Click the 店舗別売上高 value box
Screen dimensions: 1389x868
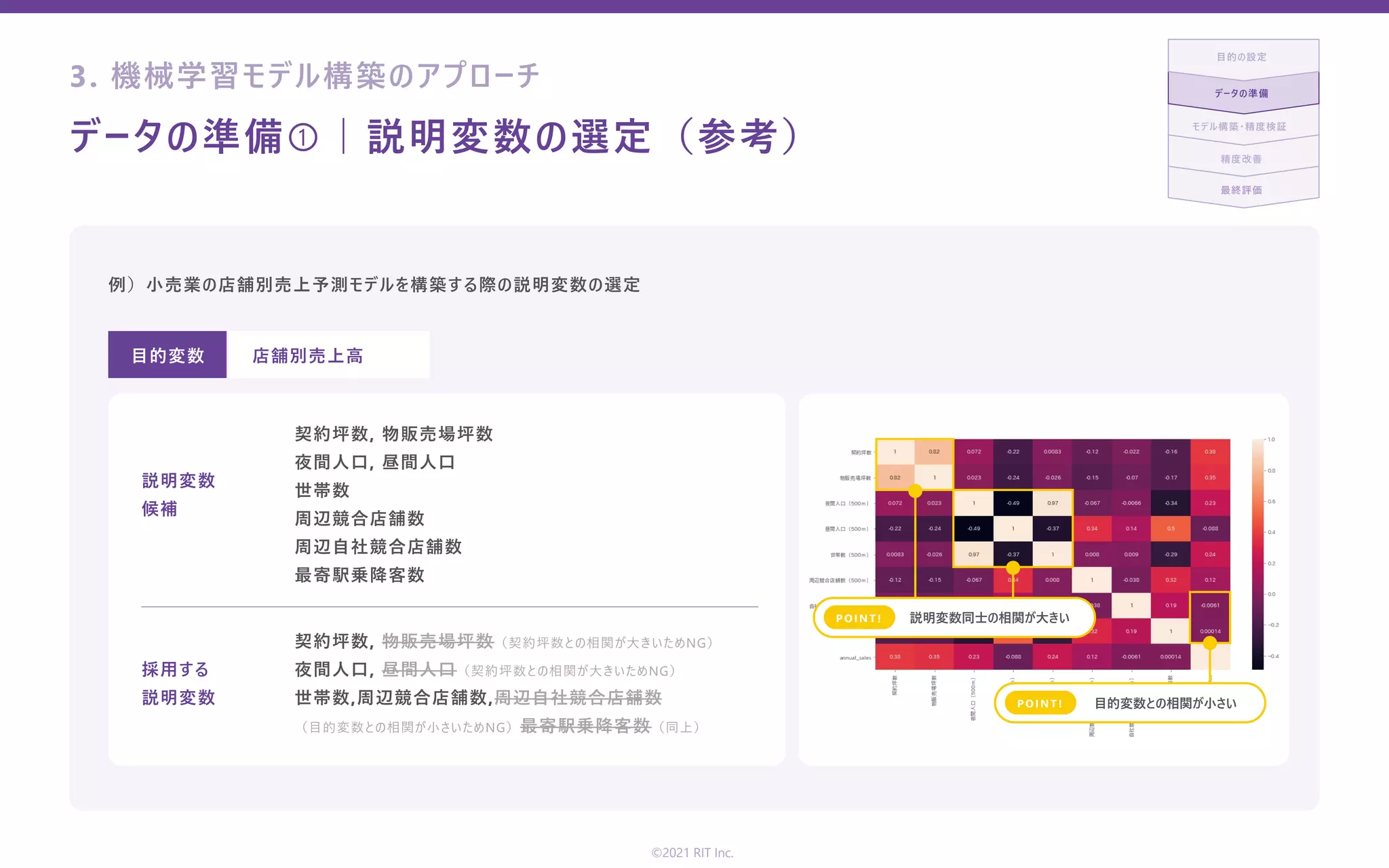click(x=329, y=355)
